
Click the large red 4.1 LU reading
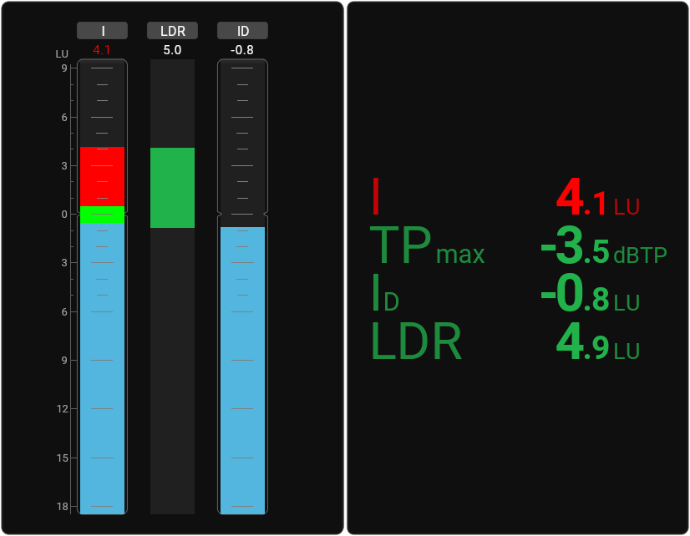(x=597, y=199)
